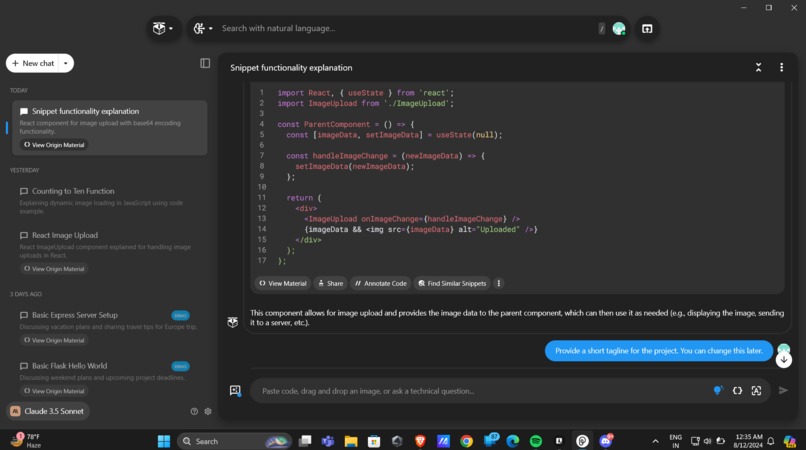Image resolution: width=806 pixels, height=450 pixels.
Task: Open Microsoft Teams from the taskbar
Action: point(328,441)
